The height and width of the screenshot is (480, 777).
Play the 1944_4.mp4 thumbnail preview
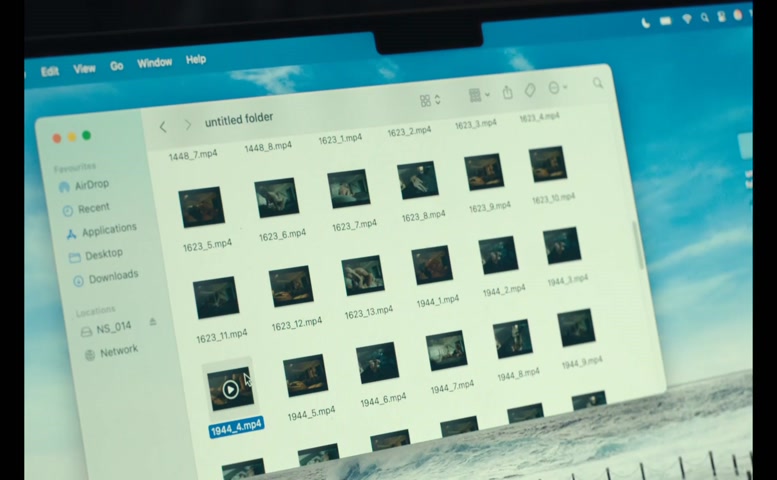coord(230,389)
